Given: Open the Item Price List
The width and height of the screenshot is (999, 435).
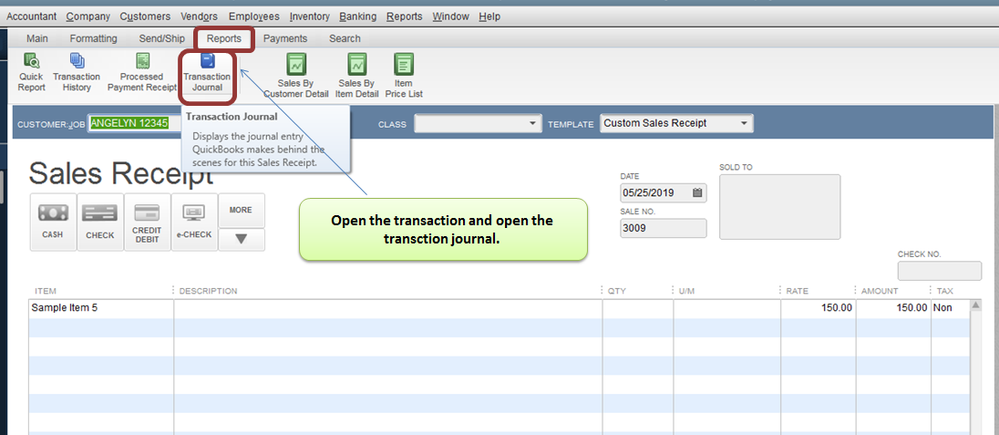Looking at the screenshot, I should [403, 76].
